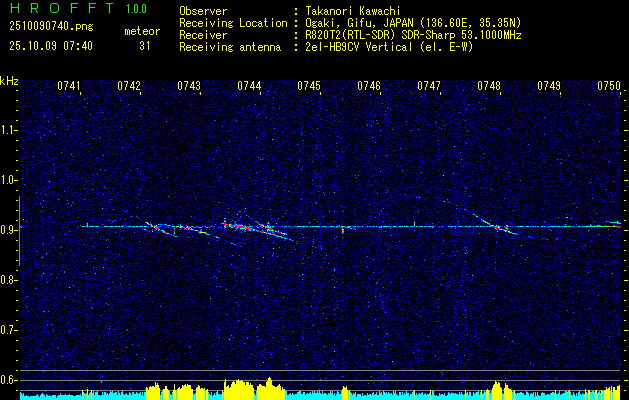629x400 pixels.
Task: Click the 1.1 kHz frequency axis label
Action: pyautogui.click(x=9, y=130)
